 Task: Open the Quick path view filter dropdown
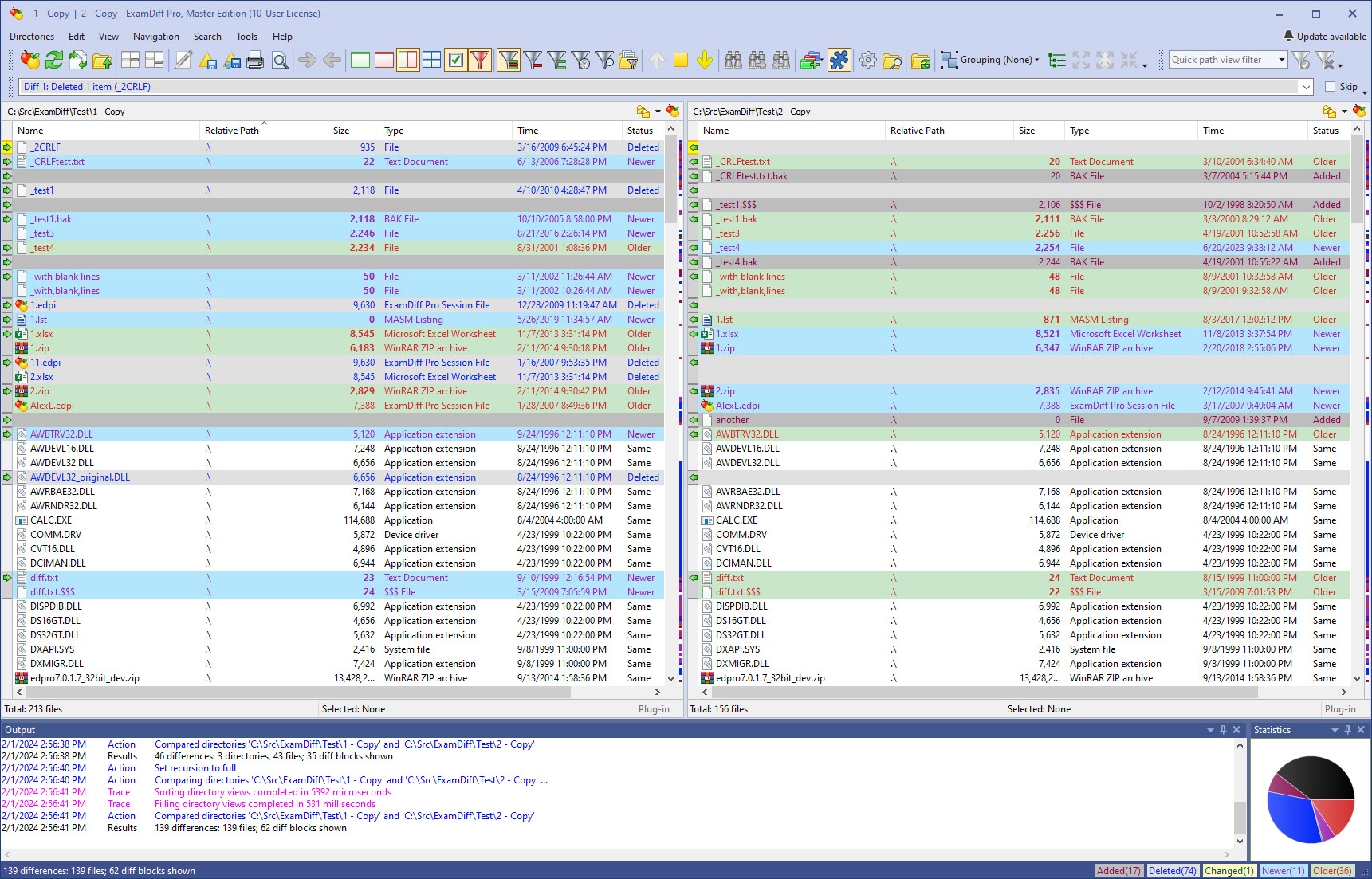coord(1281,60)
